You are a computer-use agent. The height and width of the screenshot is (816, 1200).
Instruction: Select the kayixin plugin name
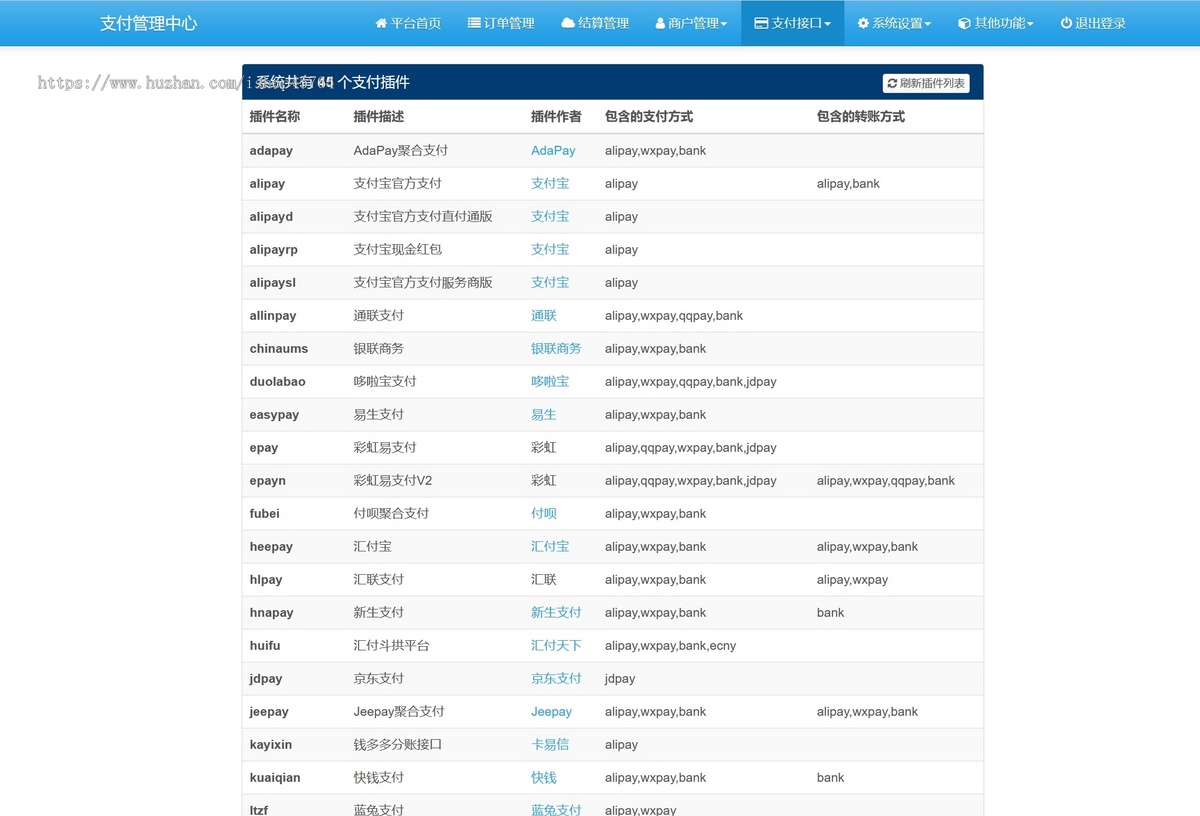[271, 745]
